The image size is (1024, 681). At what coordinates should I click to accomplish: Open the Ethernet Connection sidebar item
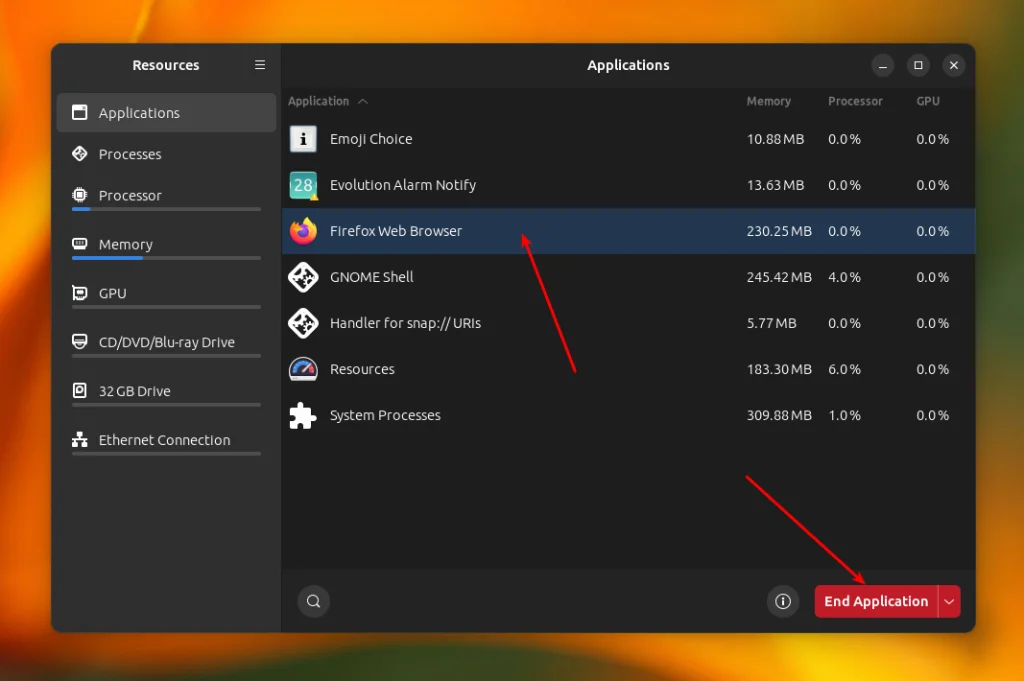(166, 440)
